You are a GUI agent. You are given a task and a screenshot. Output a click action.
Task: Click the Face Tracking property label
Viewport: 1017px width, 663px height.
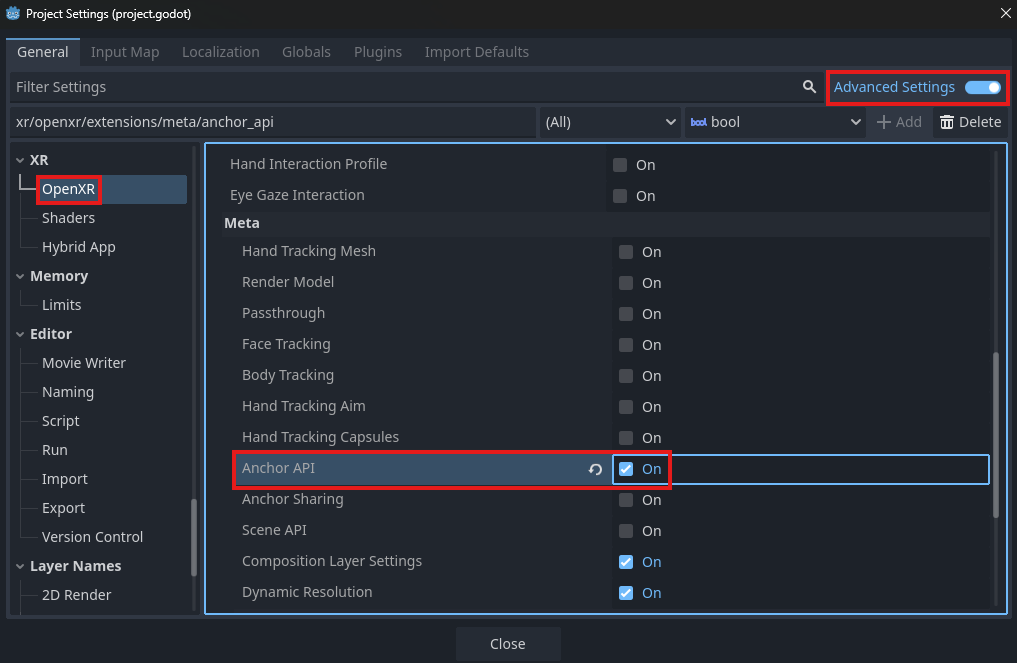tap(286, 344)
